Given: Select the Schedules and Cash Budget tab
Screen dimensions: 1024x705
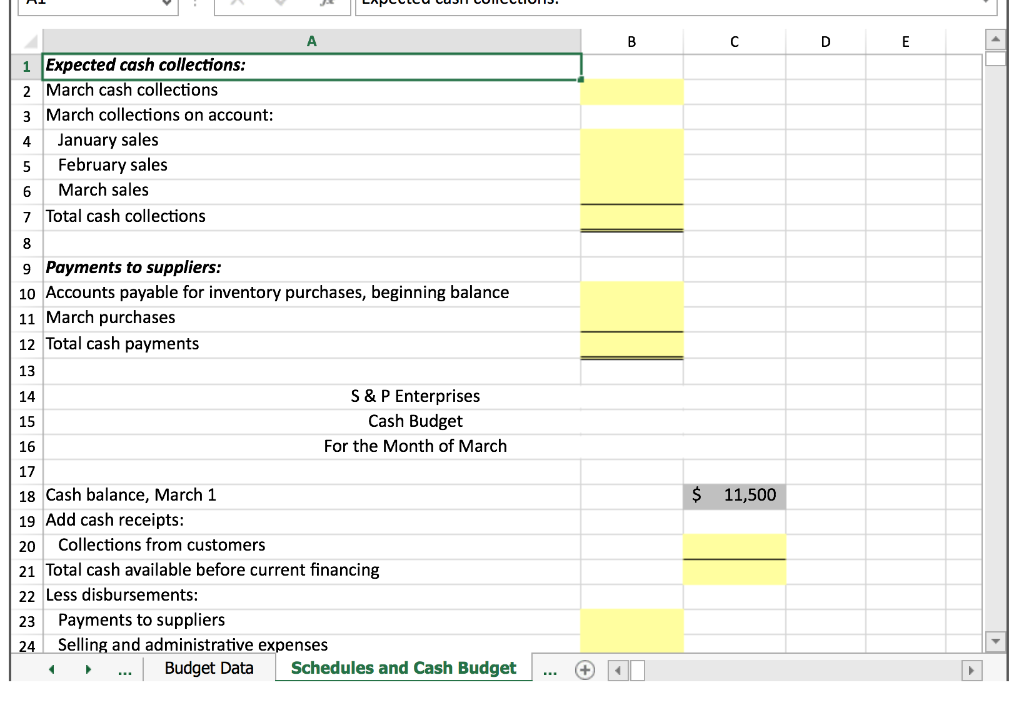Looking at the screenshot, I should (403, 667).
